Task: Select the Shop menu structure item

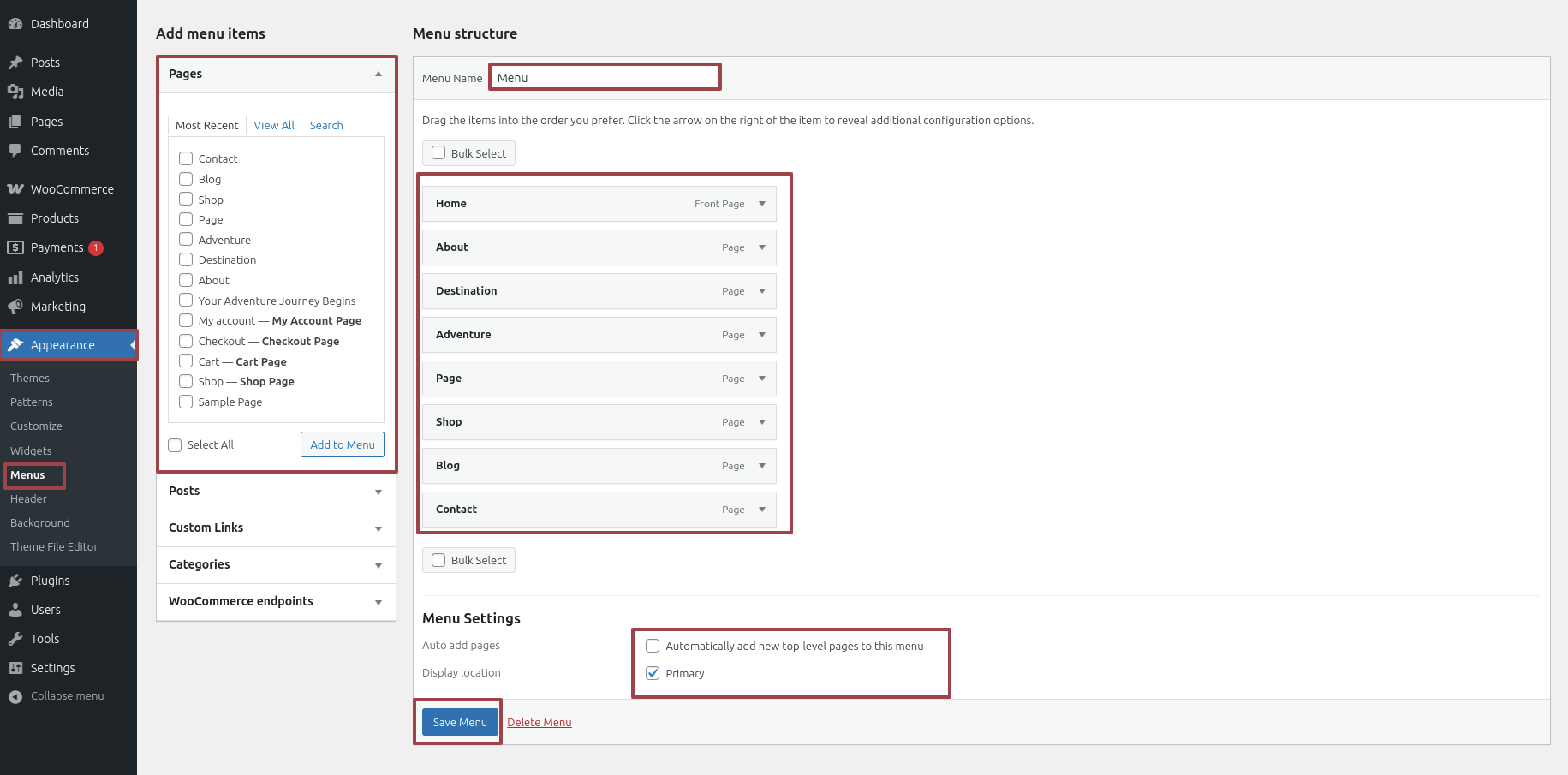Action: coord(599,422)
